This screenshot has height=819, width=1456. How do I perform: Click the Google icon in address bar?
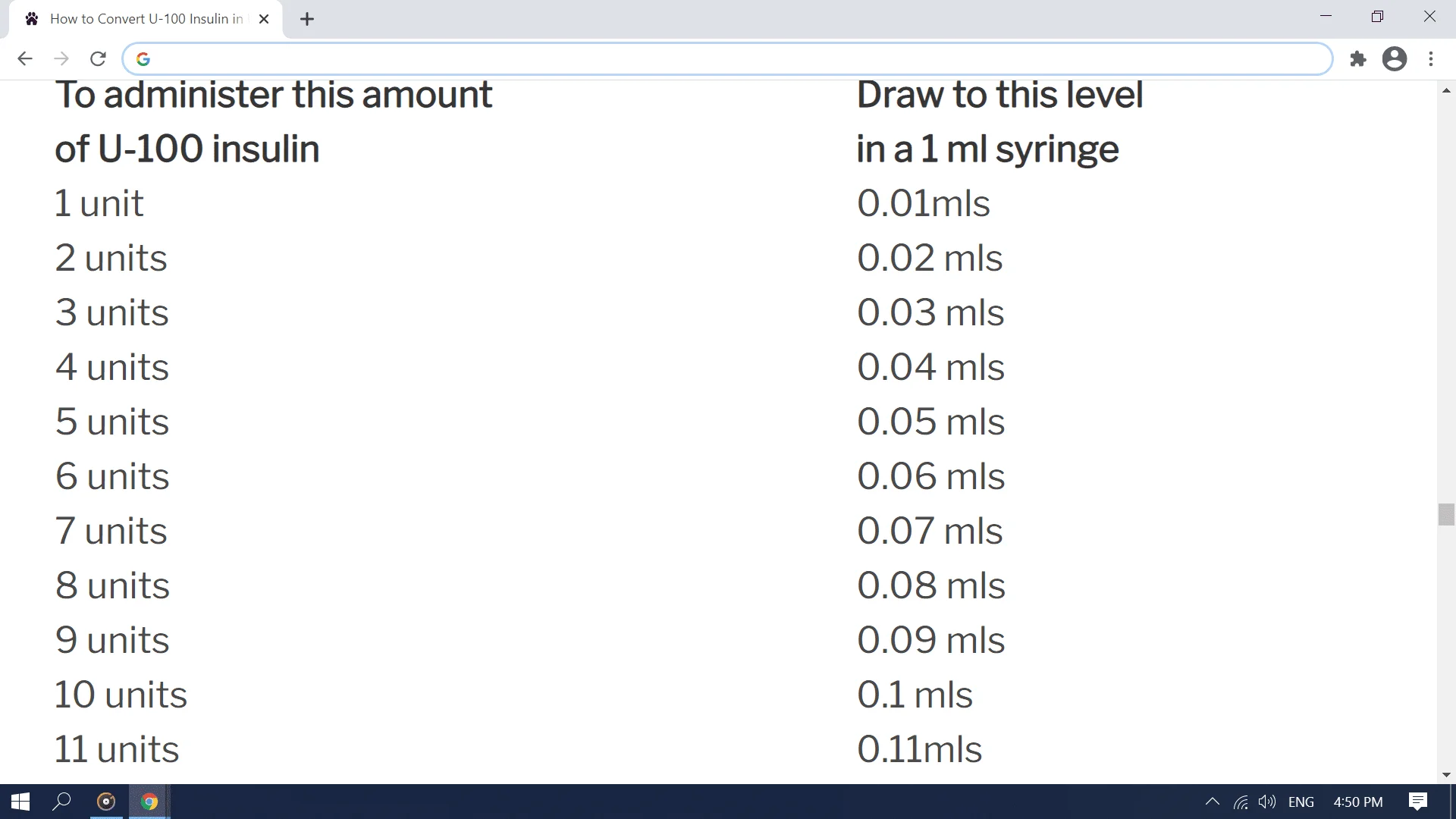143,59
